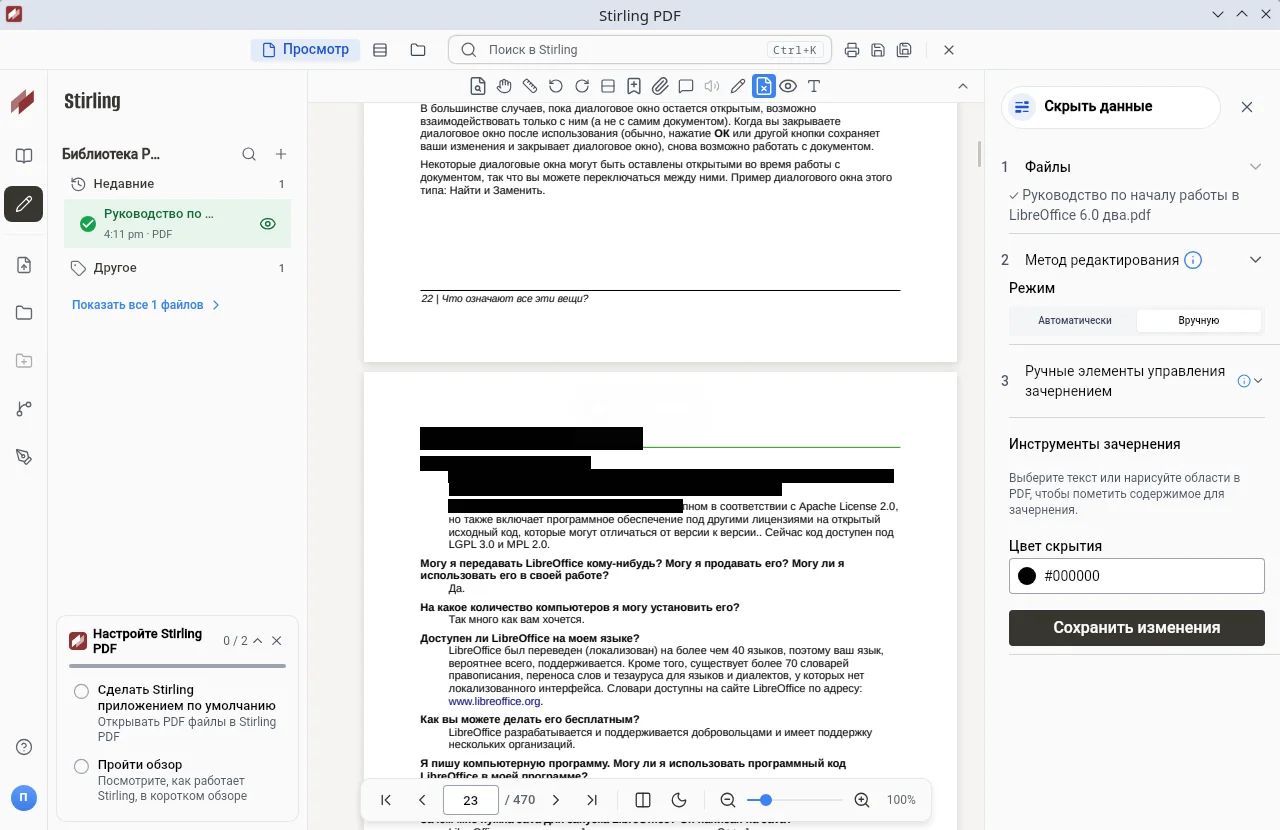The height and width of the screenshot is (830, 1280).
Task: Open the reader book icon in the left rail
Action: 24,156
